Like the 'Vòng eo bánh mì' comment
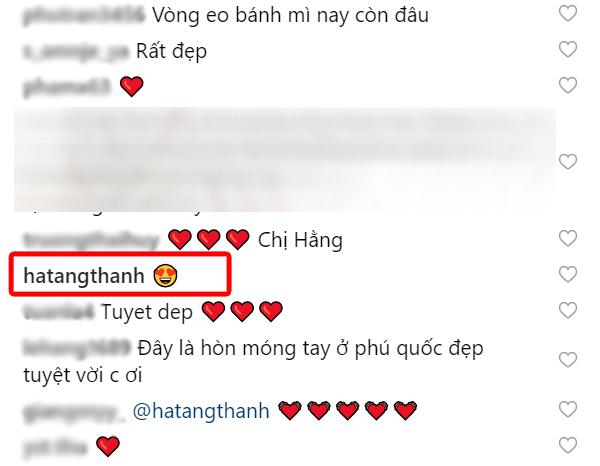The width and height of the screenshot is (600, 466). click(568, 14)
